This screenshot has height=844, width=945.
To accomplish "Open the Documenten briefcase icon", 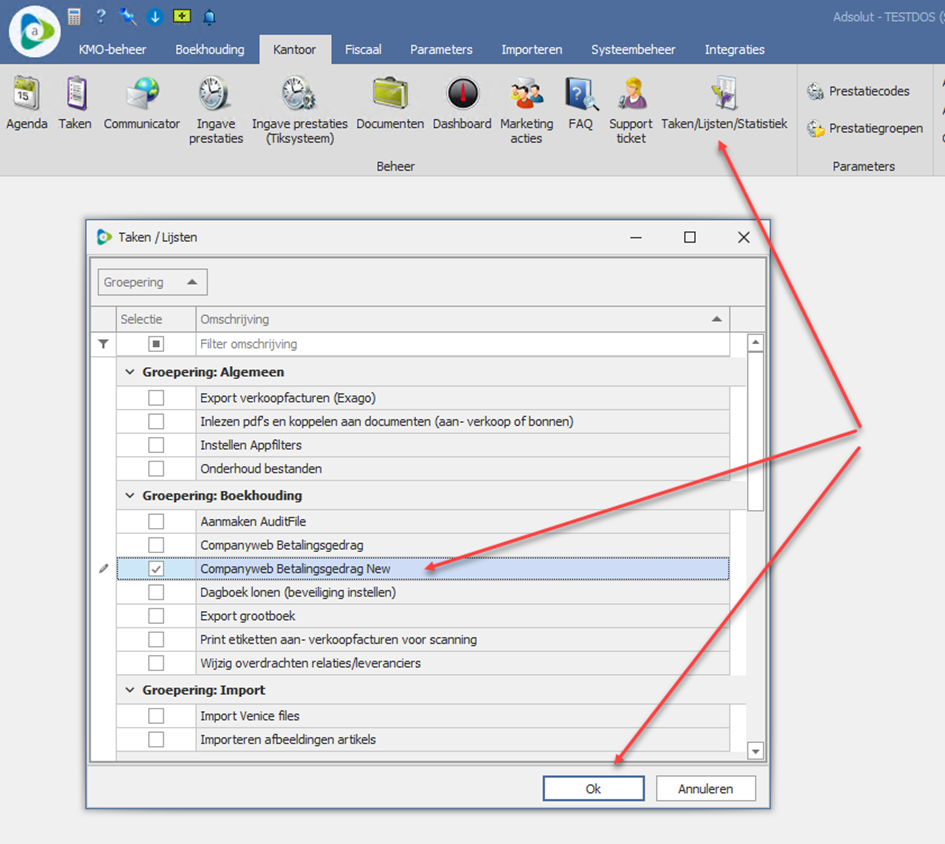I will (x=390, y=93).
